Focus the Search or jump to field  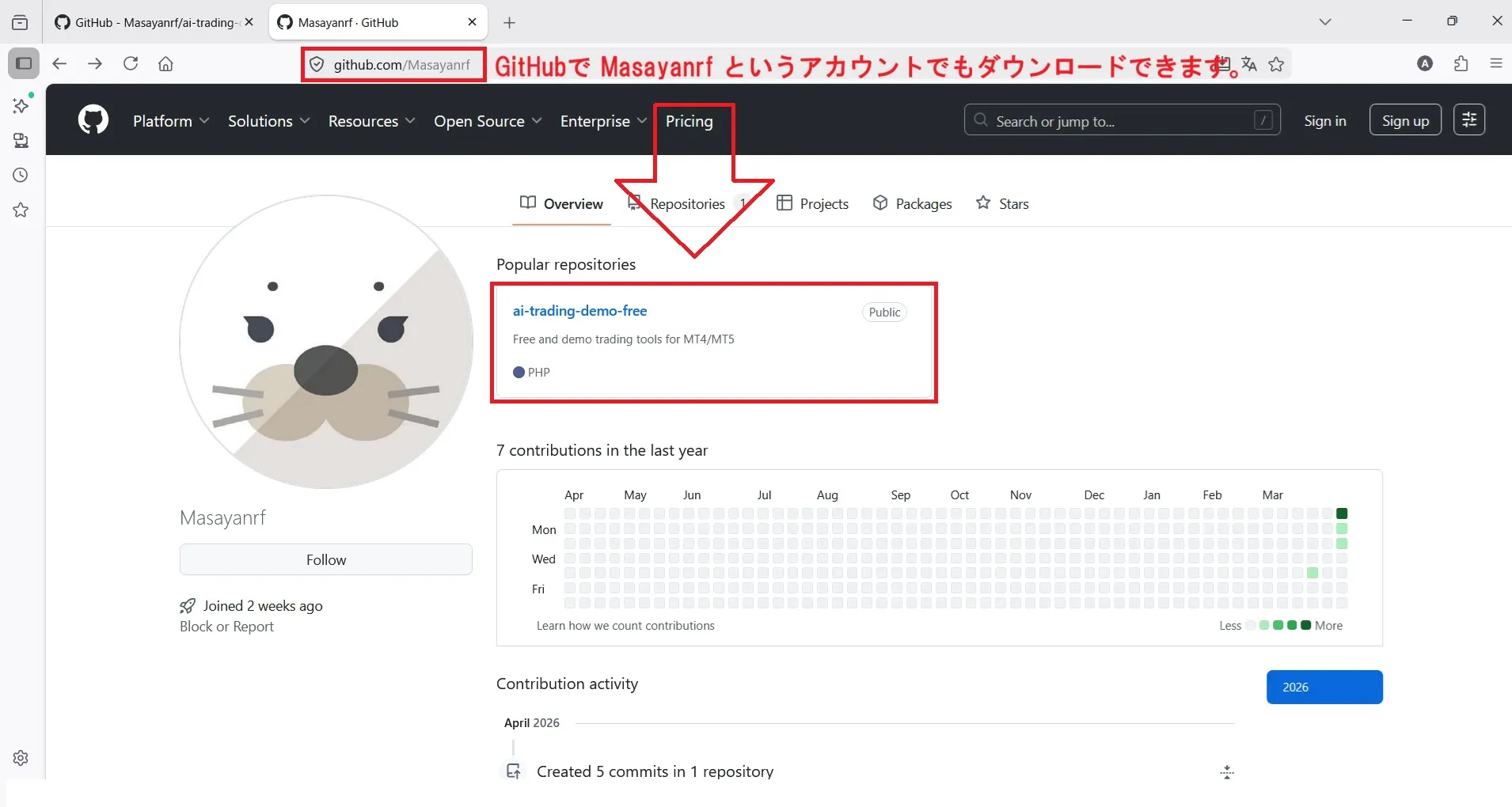click(x=1122, y=120)
